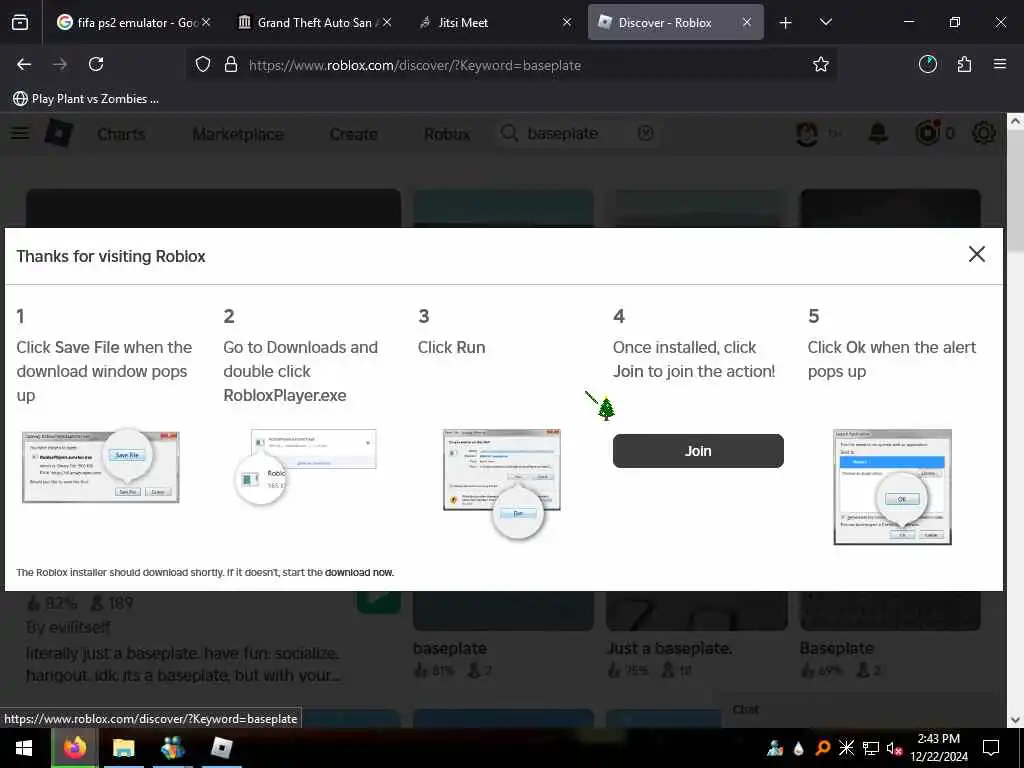
Task: Click the Firefox taskbar icon
Action: (74, 748)
